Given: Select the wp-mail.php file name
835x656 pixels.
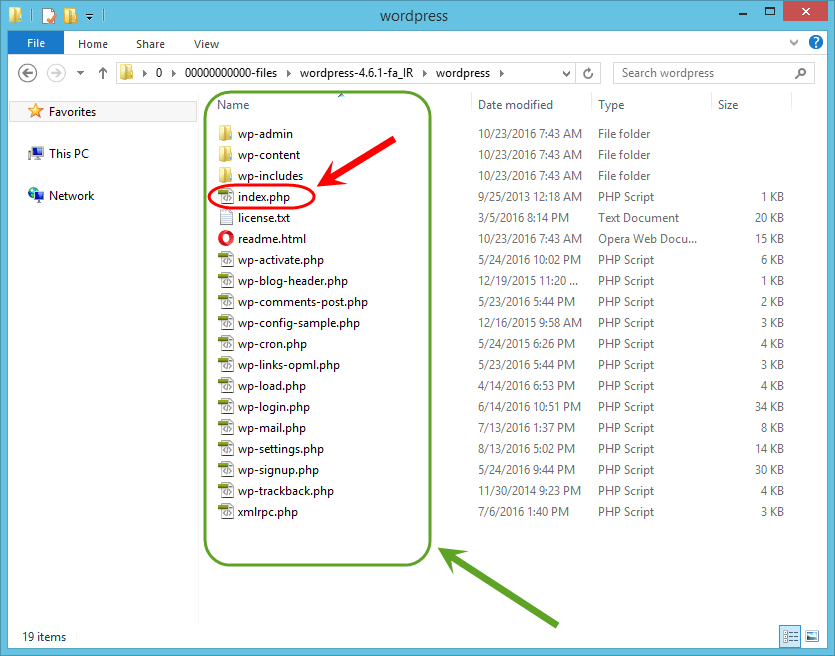Looking at the screenshot, I should pyautogui.click(x=272, y=428).
